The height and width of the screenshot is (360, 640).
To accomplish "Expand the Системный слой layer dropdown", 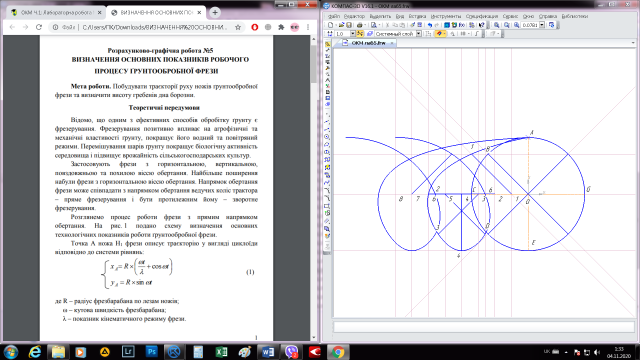I will point(419,34).
